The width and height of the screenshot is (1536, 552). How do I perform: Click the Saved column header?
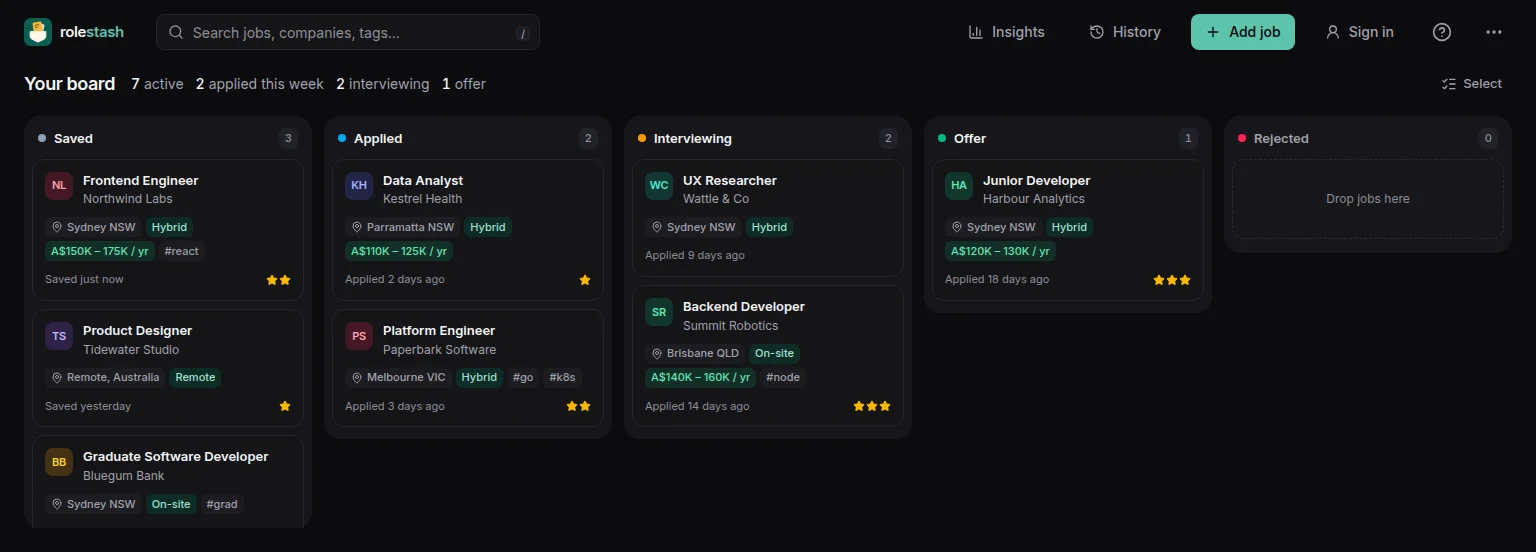73,139
